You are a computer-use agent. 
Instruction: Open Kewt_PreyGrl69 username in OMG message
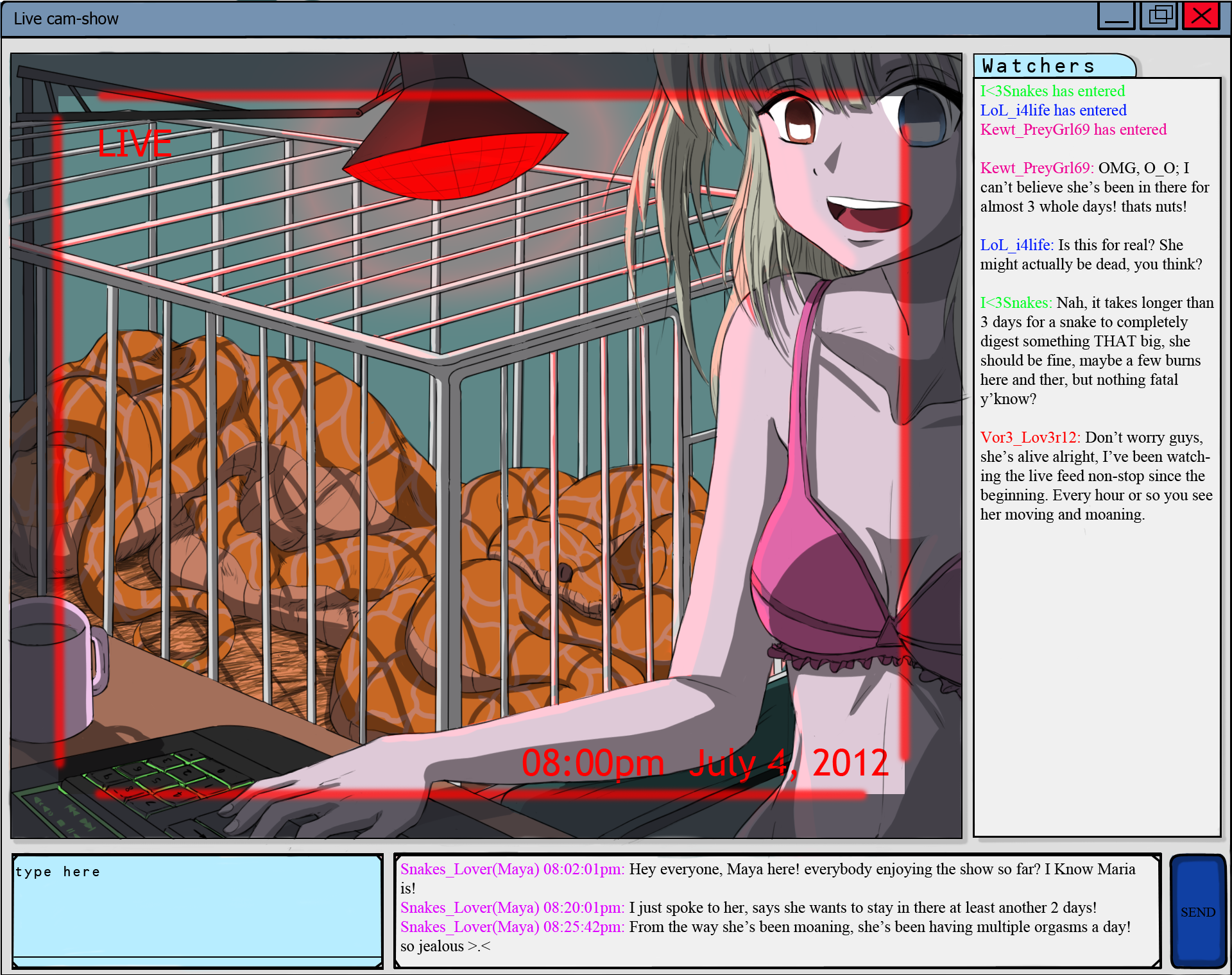coord(1036,168)
